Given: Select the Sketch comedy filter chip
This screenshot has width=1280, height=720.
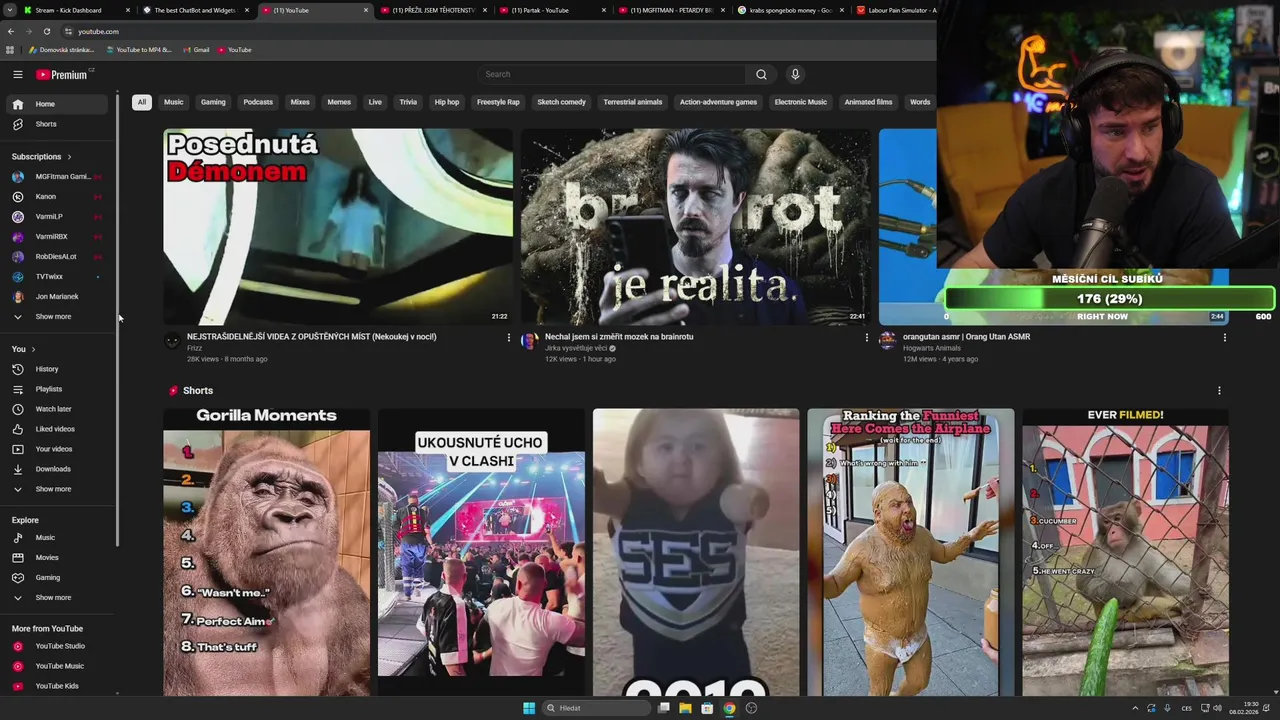Looking at the screenshot, I should (x=561, y=102).
